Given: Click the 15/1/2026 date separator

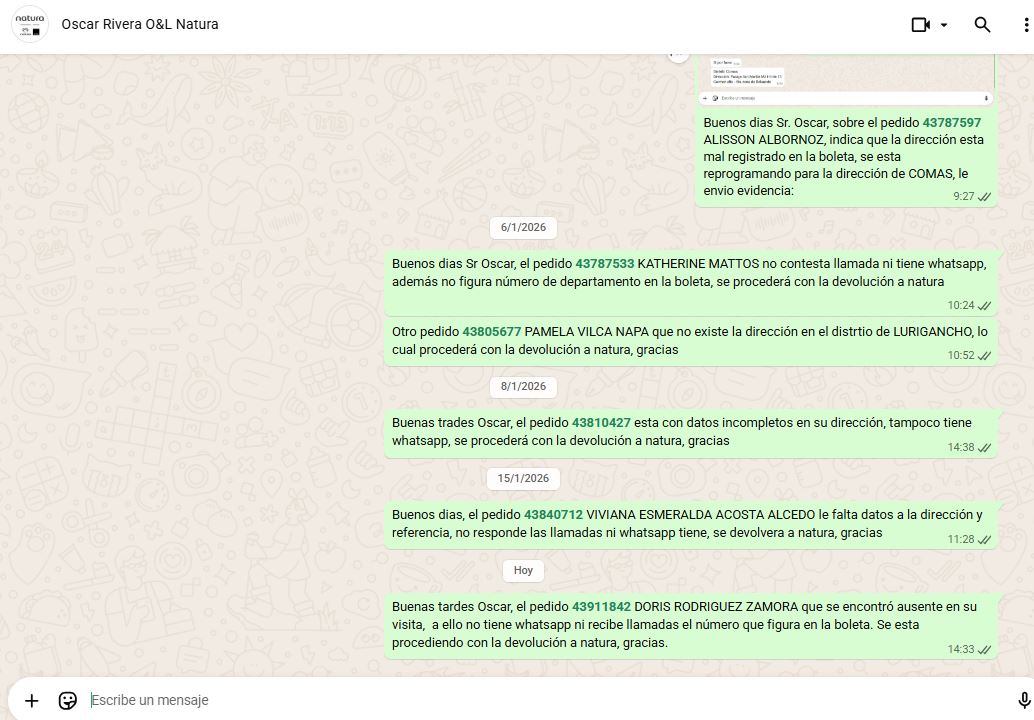Looking at the screenshot, I should (523, 478).
